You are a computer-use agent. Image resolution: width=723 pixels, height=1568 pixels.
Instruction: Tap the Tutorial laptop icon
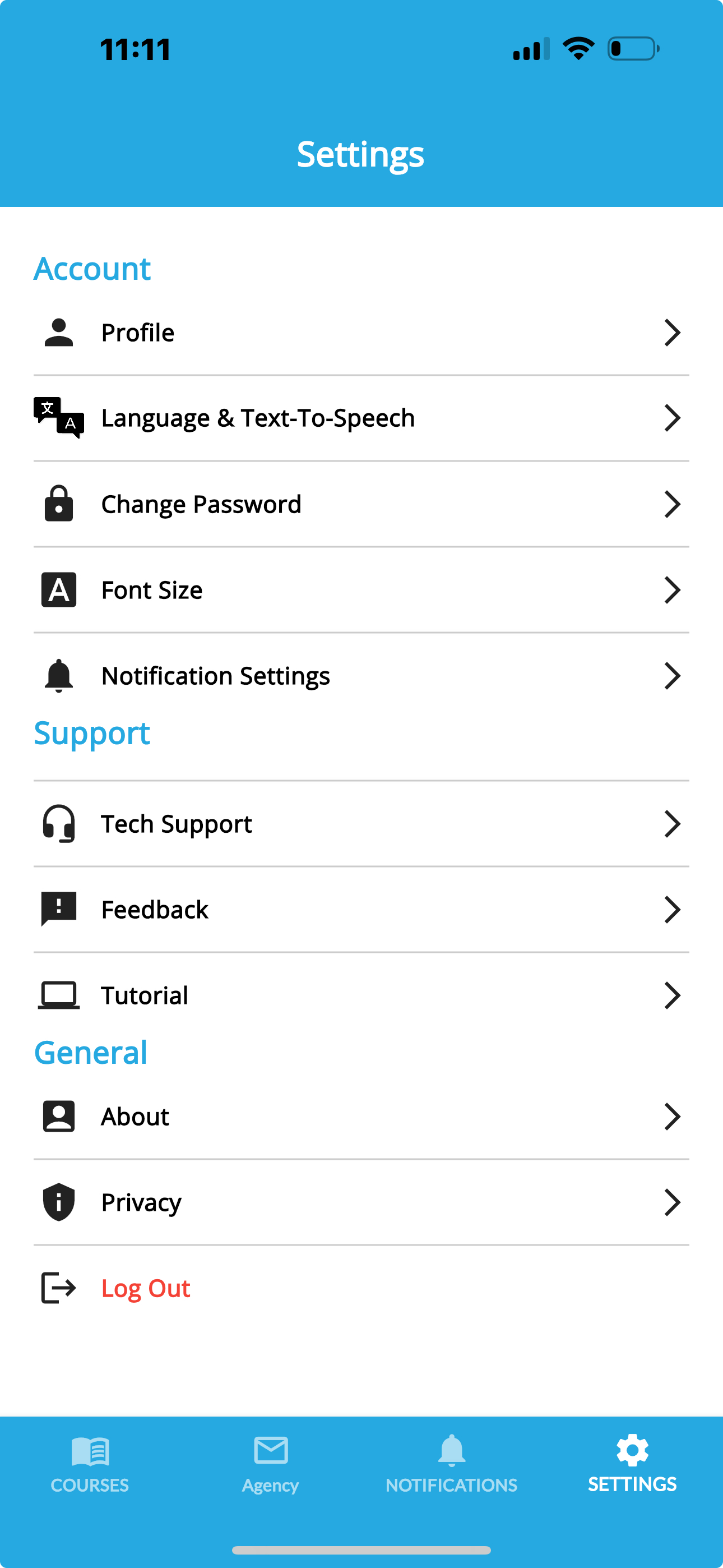tap(58, 995)
